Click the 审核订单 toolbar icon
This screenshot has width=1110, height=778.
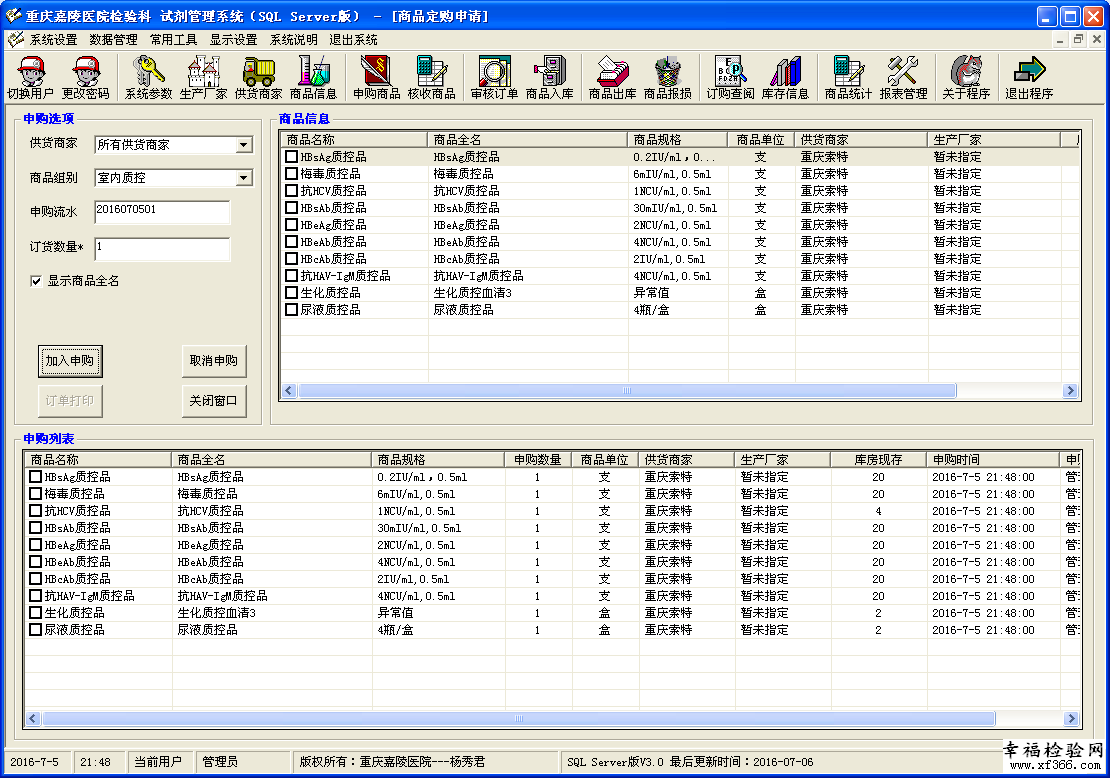pos(495,78)
